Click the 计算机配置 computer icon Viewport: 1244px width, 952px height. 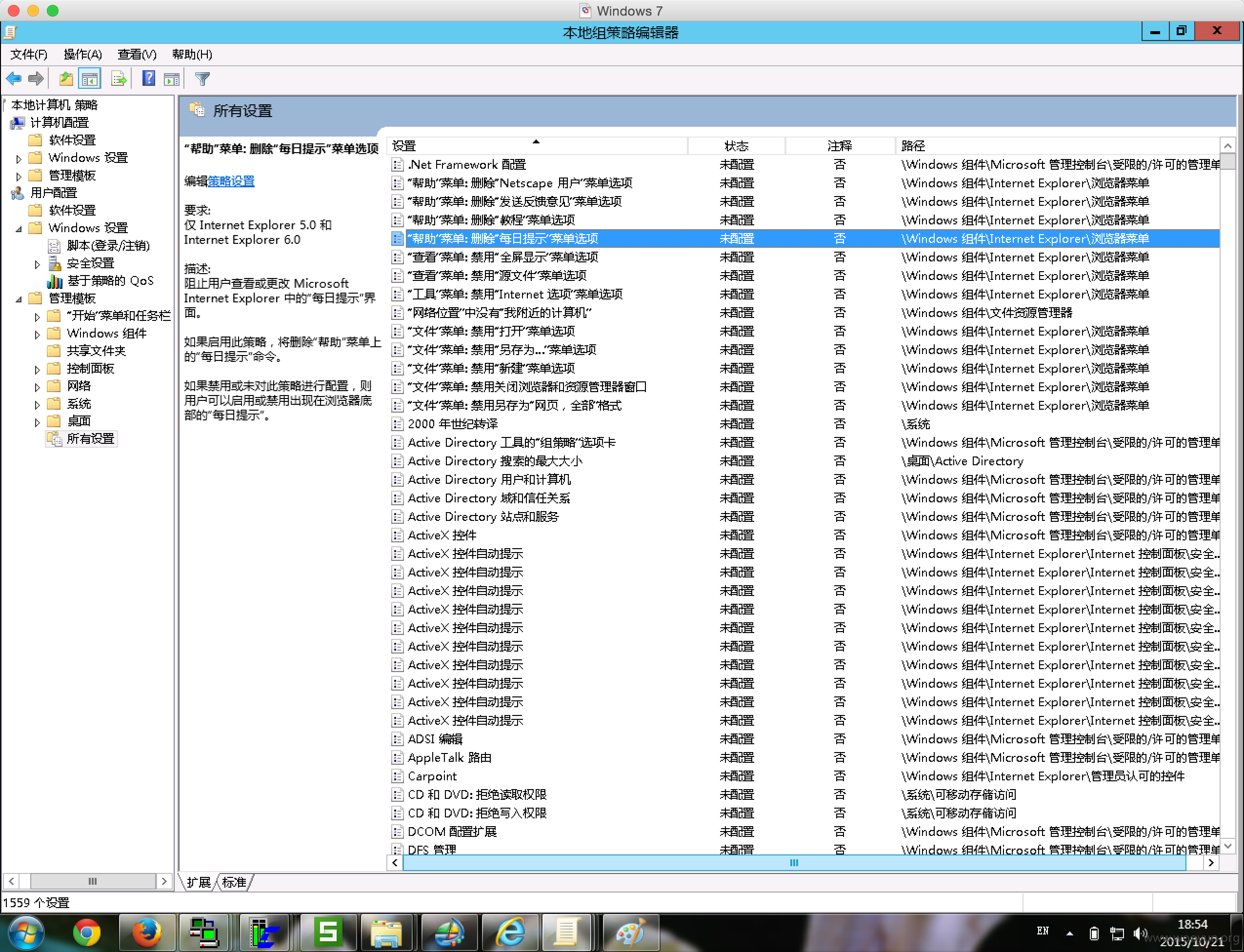[18, 123]
